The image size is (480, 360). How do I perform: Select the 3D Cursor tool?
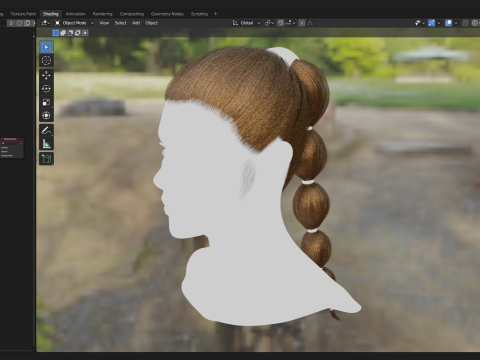[x=46, y=60]
